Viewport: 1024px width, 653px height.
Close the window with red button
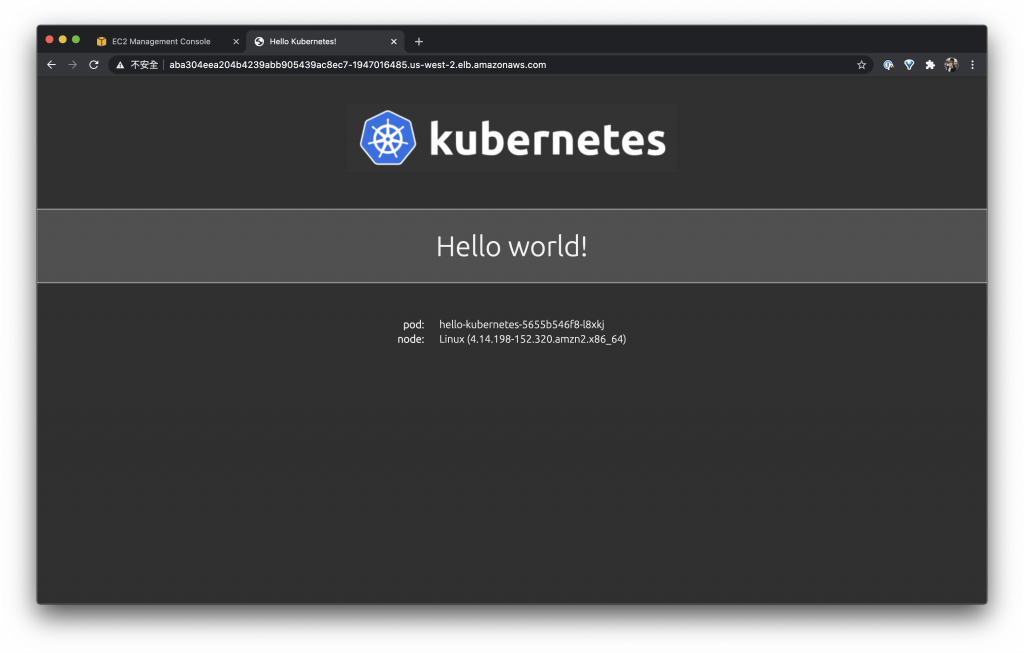50,39
